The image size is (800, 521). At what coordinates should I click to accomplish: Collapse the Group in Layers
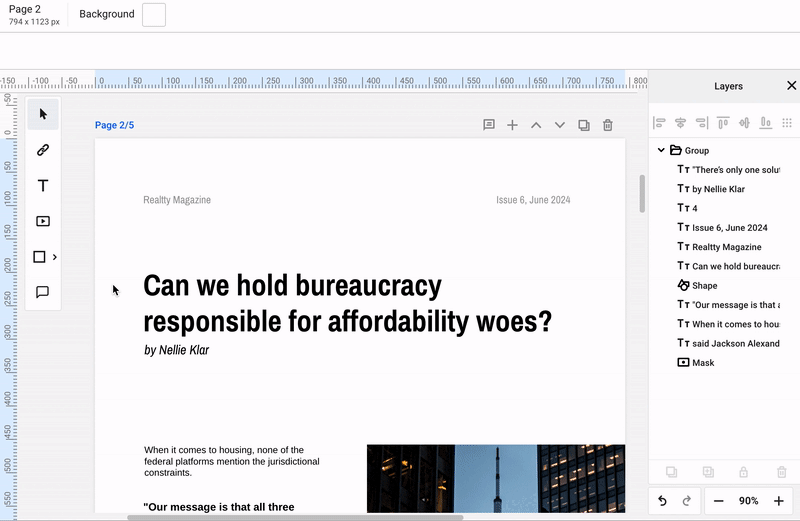(661, 150)
